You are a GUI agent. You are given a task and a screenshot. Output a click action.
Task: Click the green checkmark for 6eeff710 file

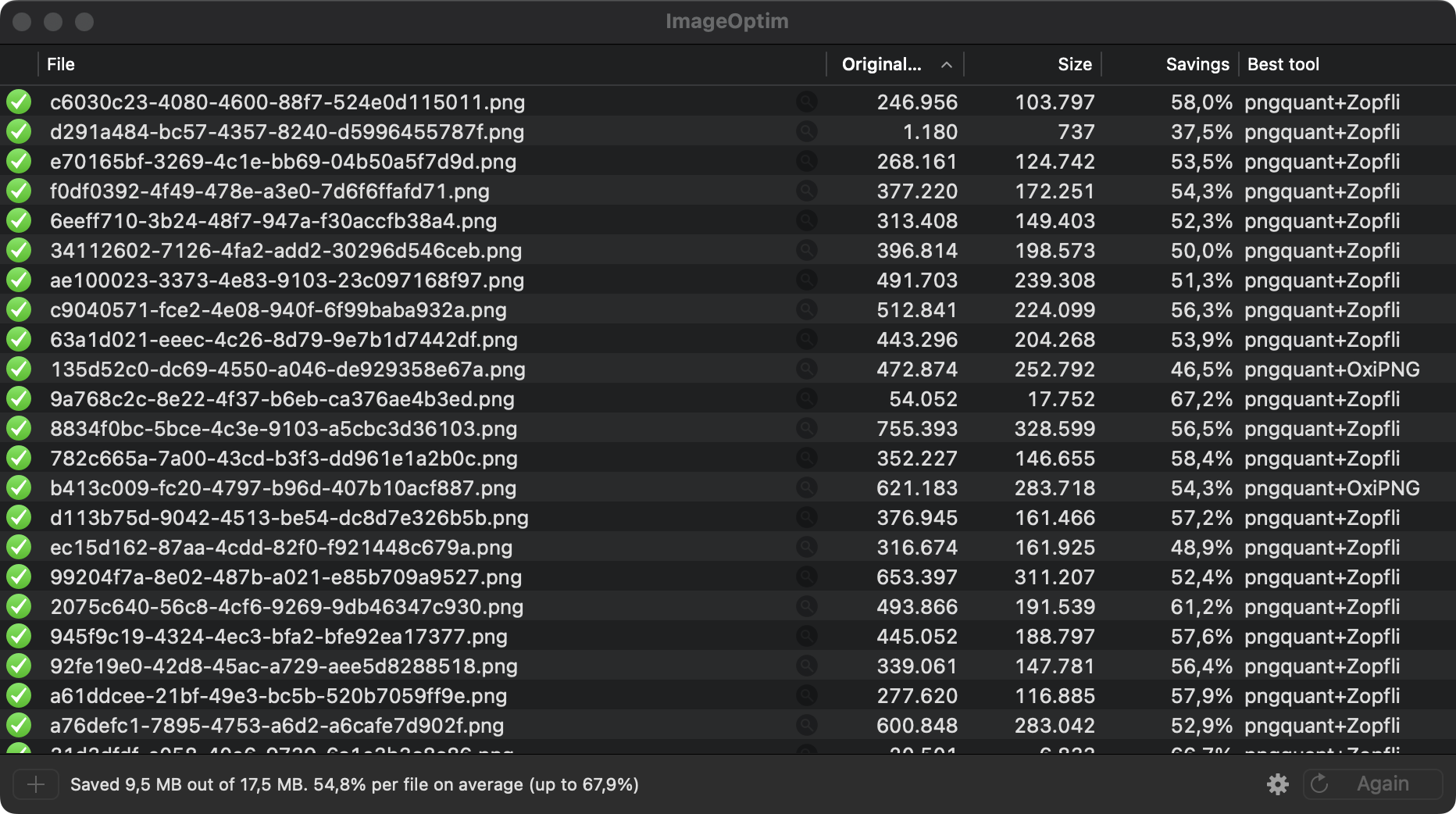coord(19,220)
